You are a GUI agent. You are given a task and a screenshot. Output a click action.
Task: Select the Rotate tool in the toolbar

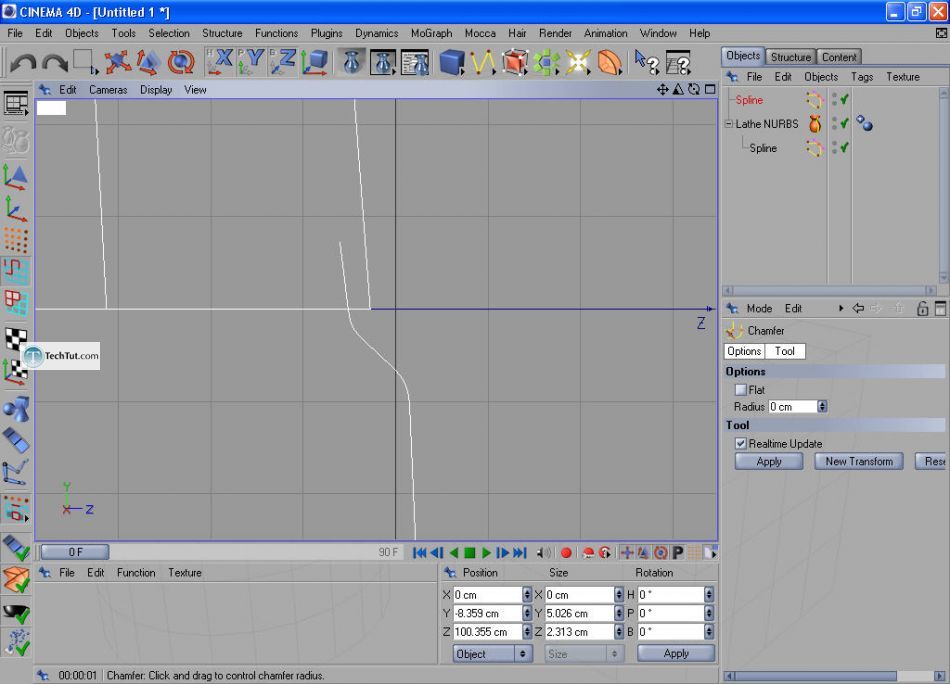coord(180,63)
